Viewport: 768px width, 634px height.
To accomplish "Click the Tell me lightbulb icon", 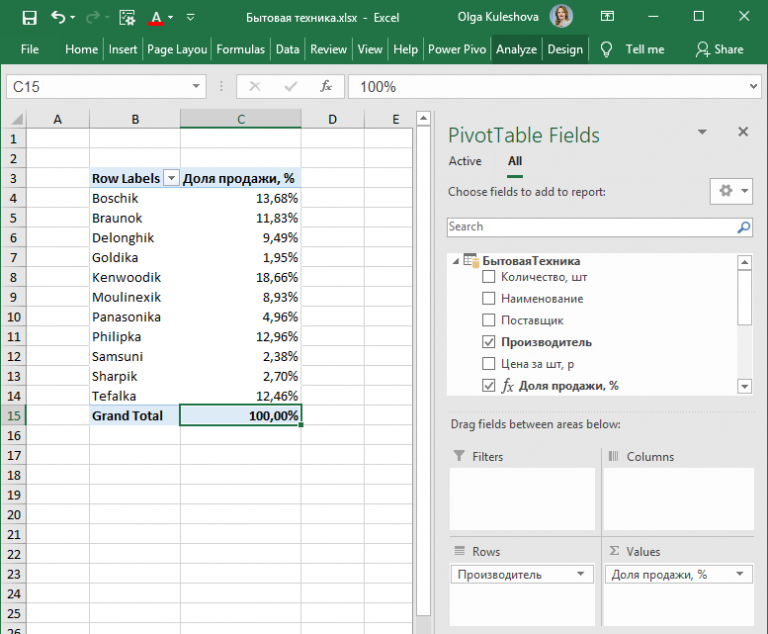I will click(606, 49).
